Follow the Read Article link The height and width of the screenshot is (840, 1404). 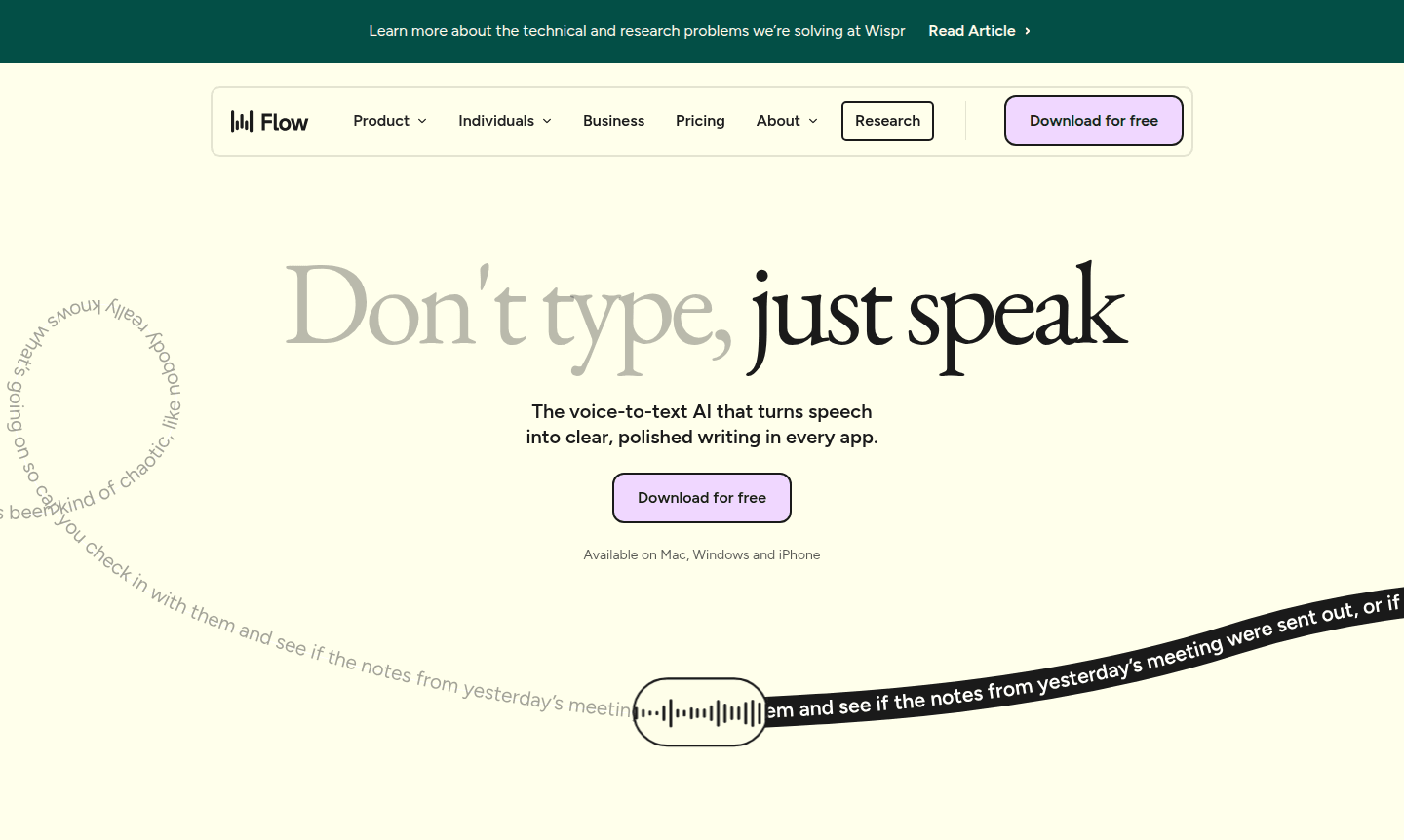click(x=971, y=31)
